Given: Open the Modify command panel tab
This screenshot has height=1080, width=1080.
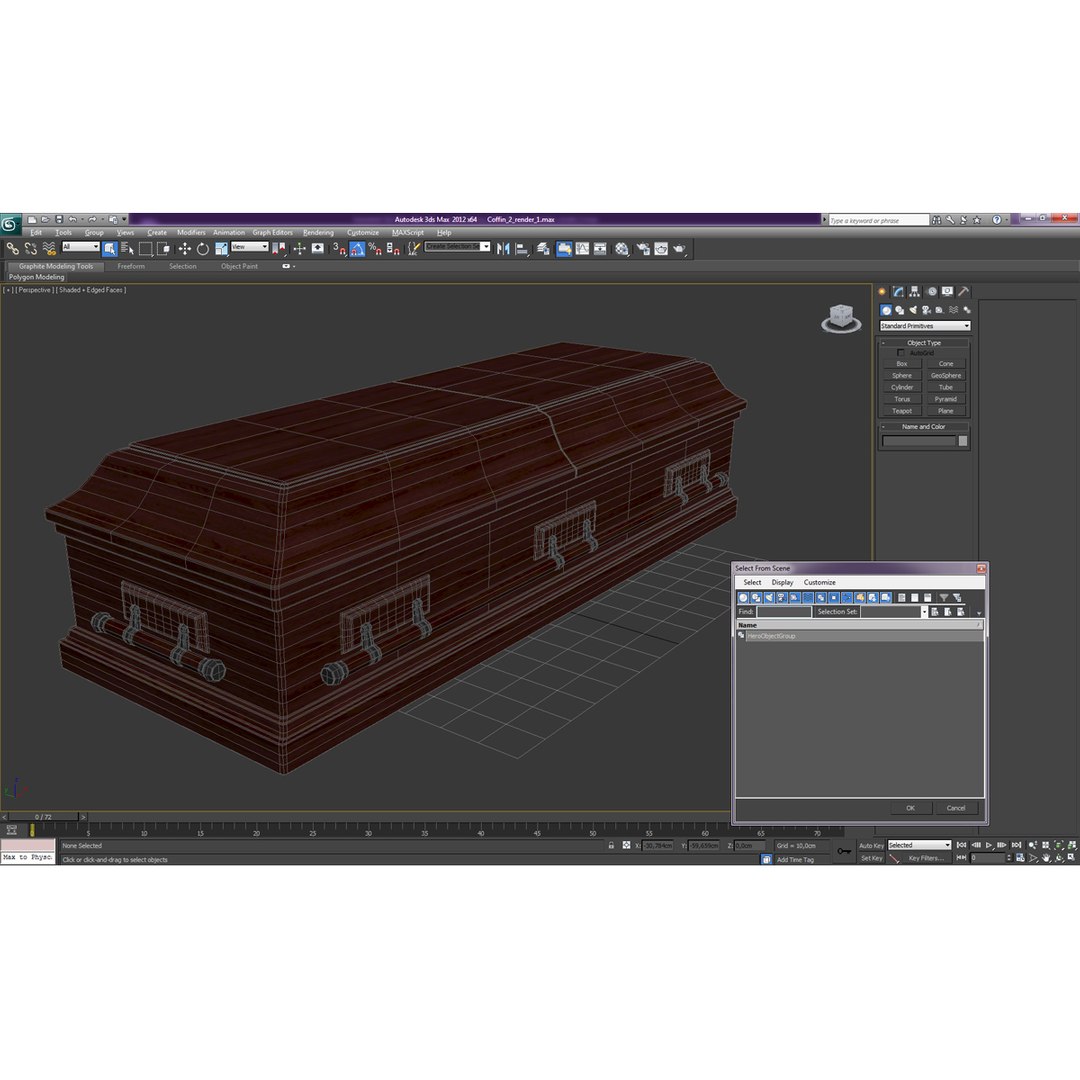Looking at the screenshot, I should coord(899,291).
